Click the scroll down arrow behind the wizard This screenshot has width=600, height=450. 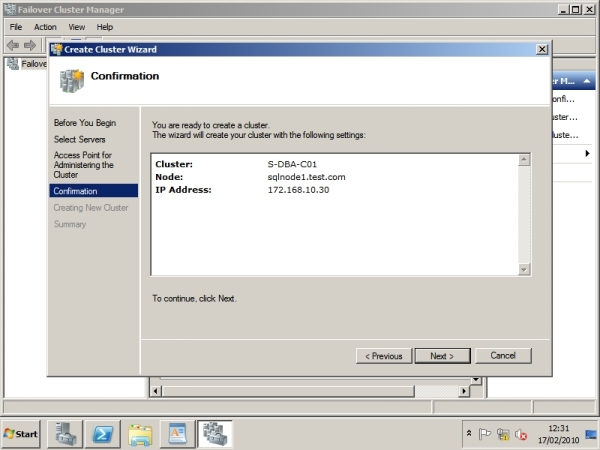[476, 380]
